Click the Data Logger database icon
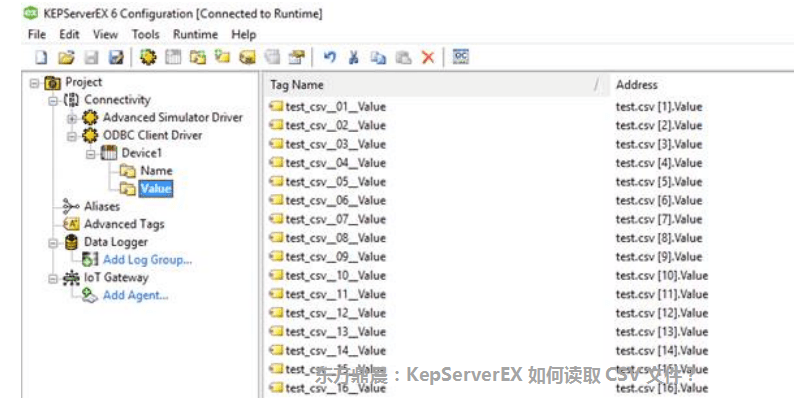Viewport: 794px width, 414px height. click(x=71, y=242)
